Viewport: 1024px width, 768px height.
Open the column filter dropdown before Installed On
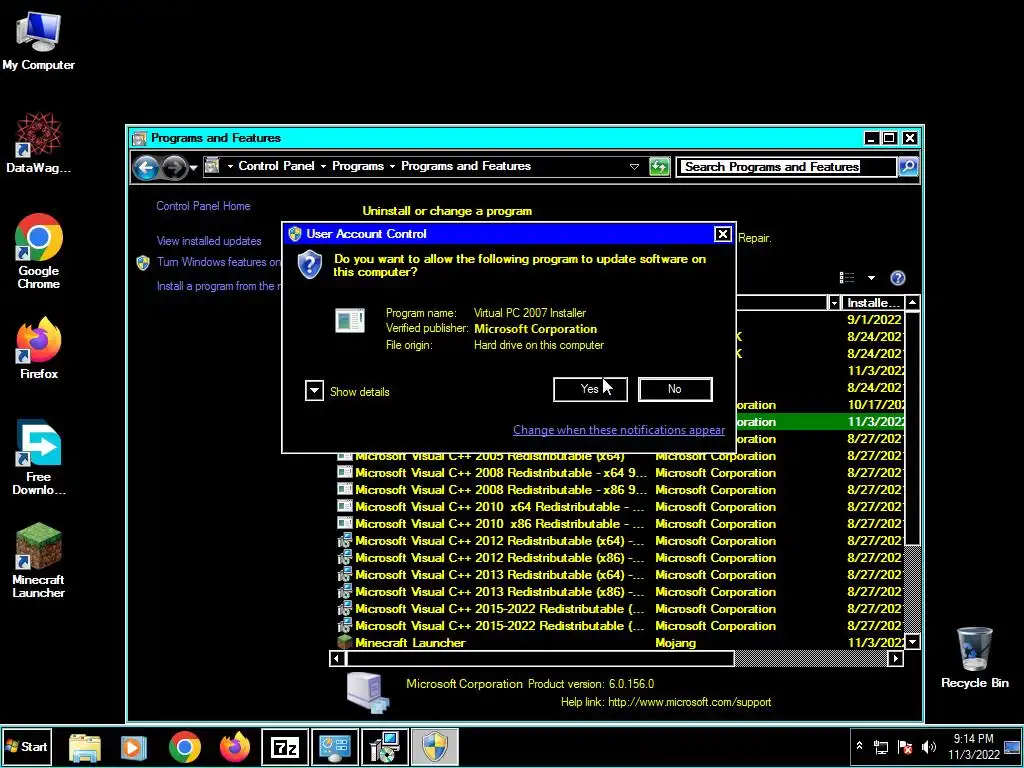click(x=834, y=304)
